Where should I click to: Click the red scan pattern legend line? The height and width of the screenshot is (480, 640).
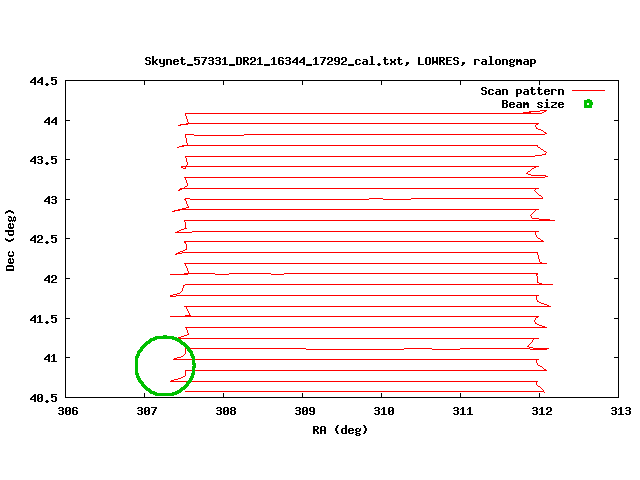pos(588,91)
